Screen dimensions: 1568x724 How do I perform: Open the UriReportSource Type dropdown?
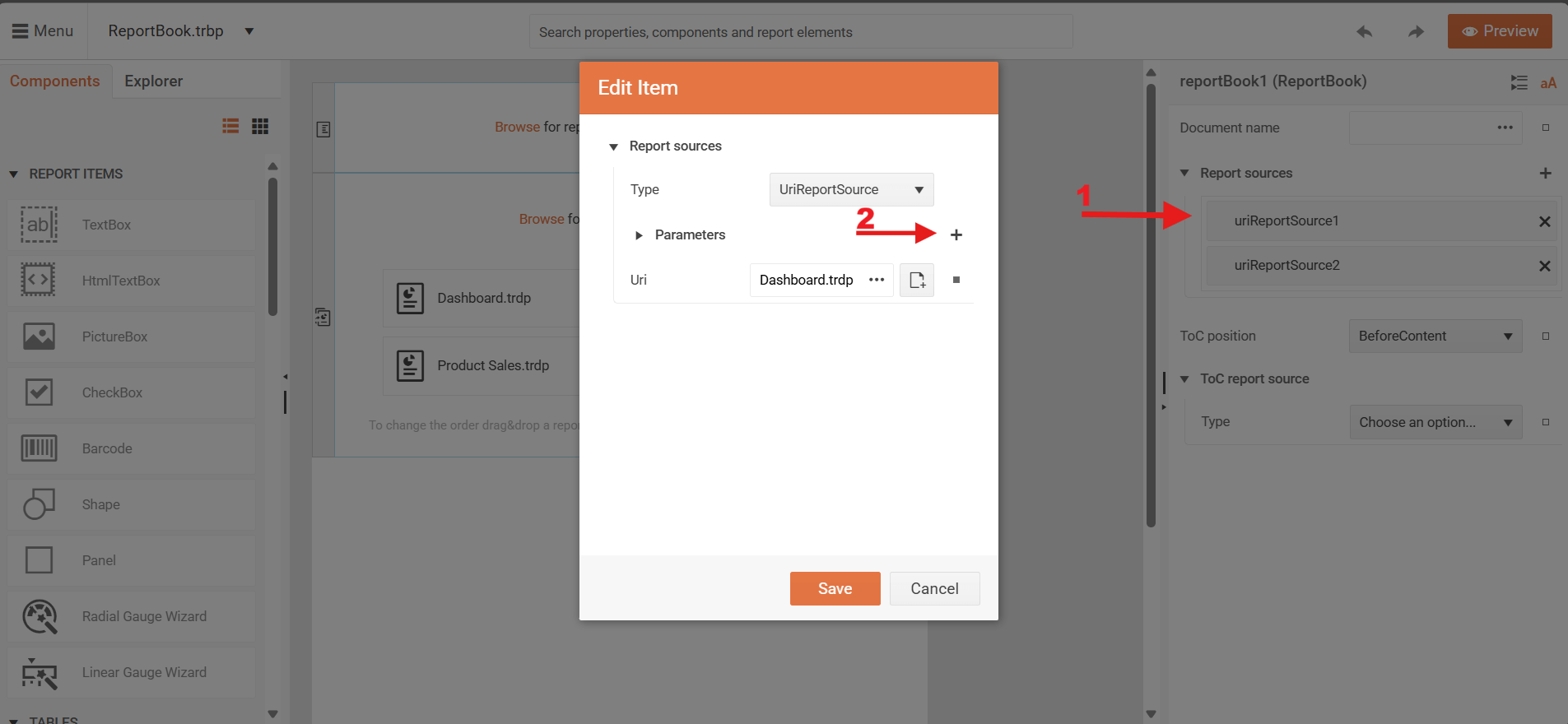[x=851, y=189]
